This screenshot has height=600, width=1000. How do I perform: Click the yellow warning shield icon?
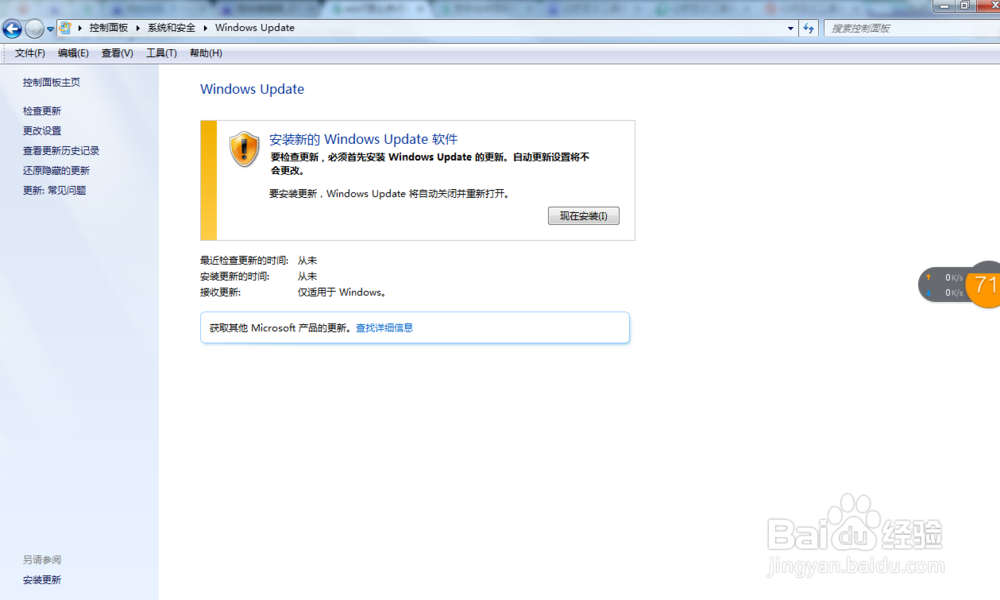click(244, 149)
